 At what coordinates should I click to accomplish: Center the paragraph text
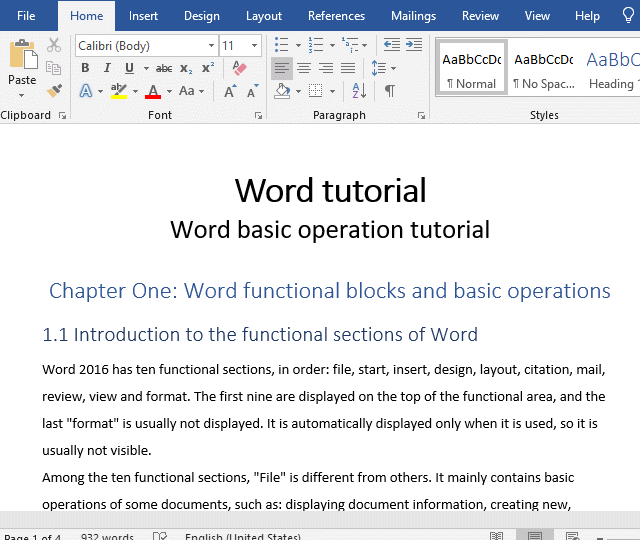[x=304, y=68]
